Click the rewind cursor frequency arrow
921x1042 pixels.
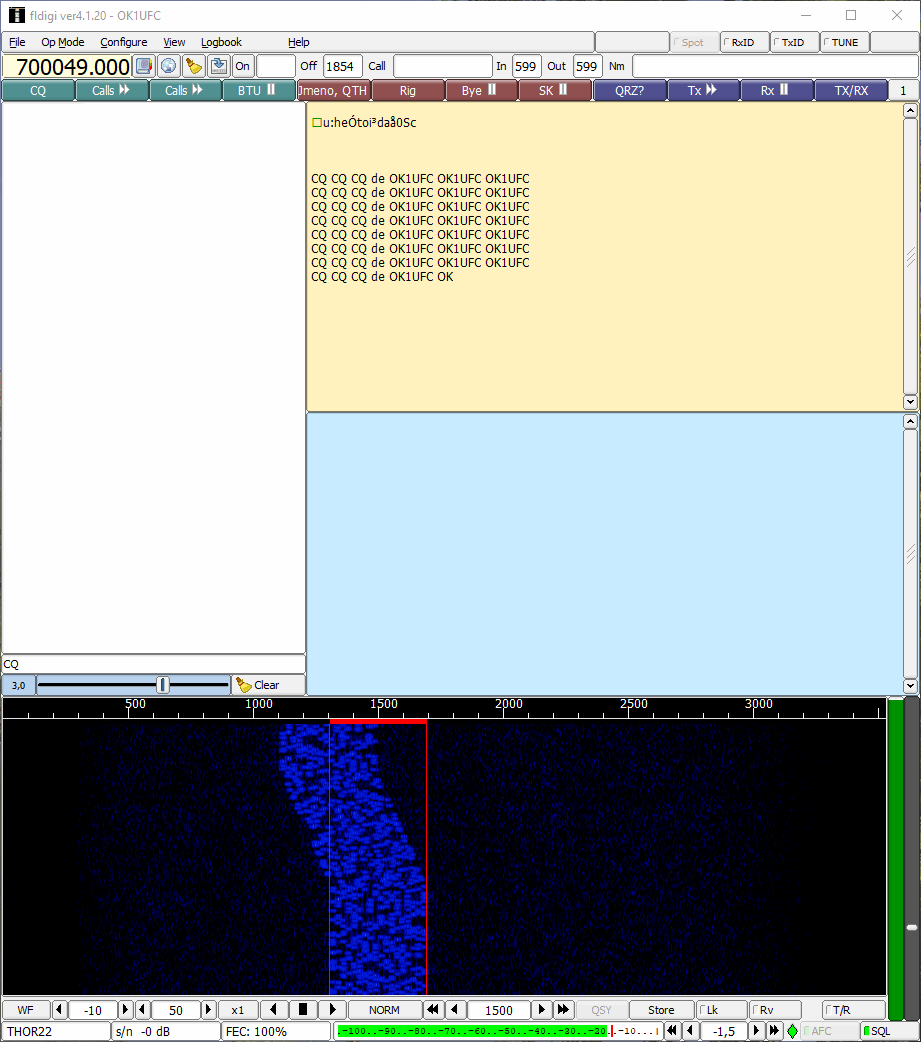point(433,1010)
